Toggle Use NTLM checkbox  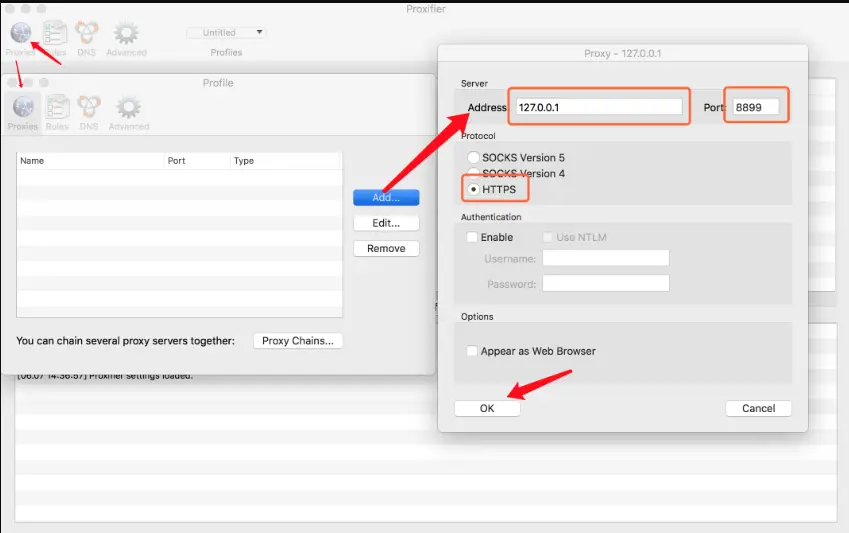tap(547, 237)
